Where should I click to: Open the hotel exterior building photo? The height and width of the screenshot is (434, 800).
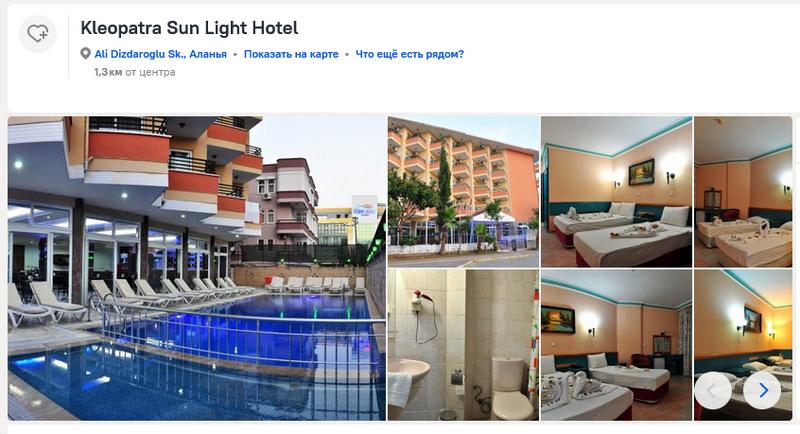(x=463, y=192)
